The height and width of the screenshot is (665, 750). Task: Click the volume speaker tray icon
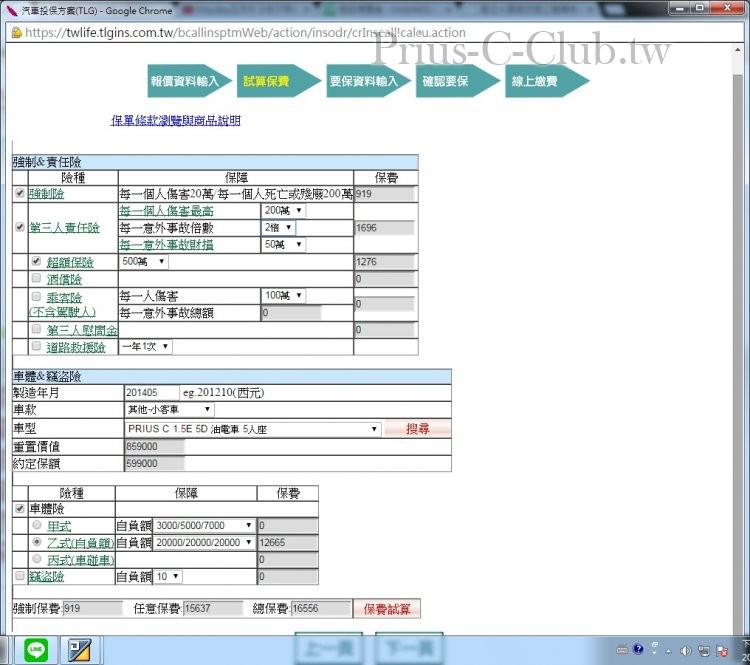point(685,650)
